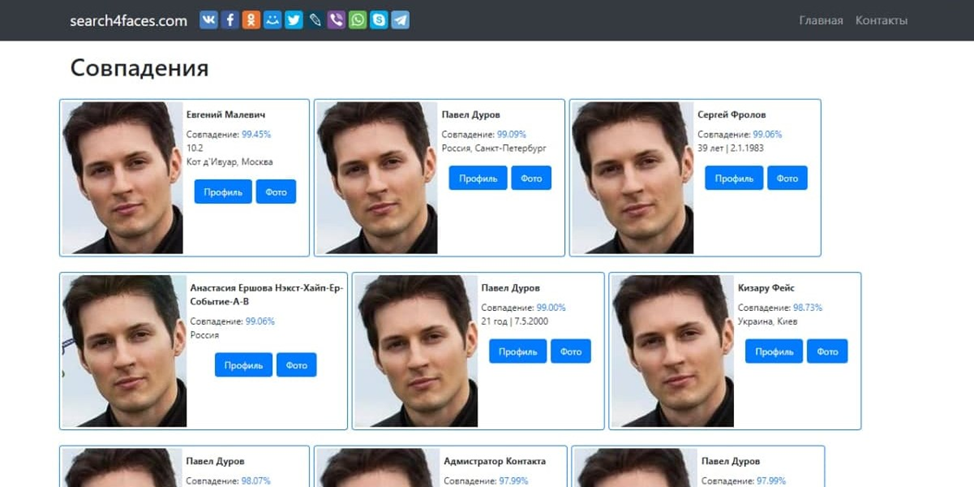Image resolution: width=974 pixels, height=487 pixels.
Task: Open the Контакты nav item
Action: 881,20
